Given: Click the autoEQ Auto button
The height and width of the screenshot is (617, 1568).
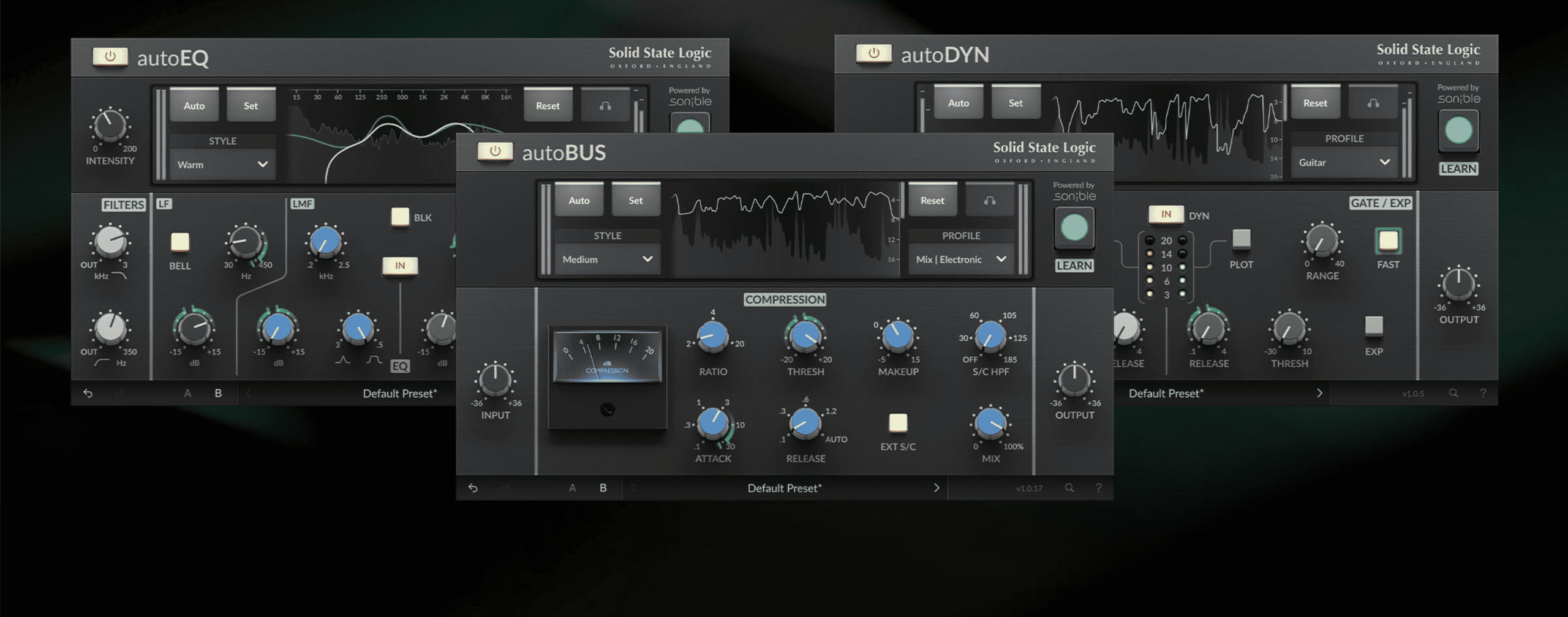Looking at the screenshot, I should (194, 106).
